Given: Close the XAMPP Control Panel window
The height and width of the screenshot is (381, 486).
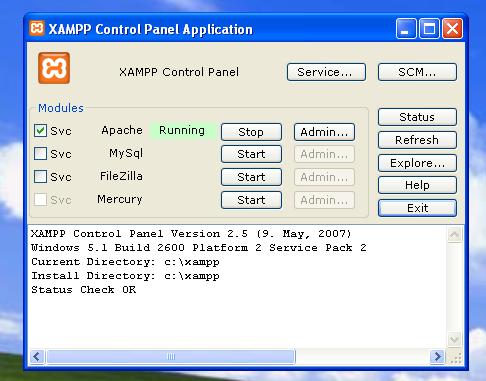Looking at the screenshot, I should pos(452,29).
